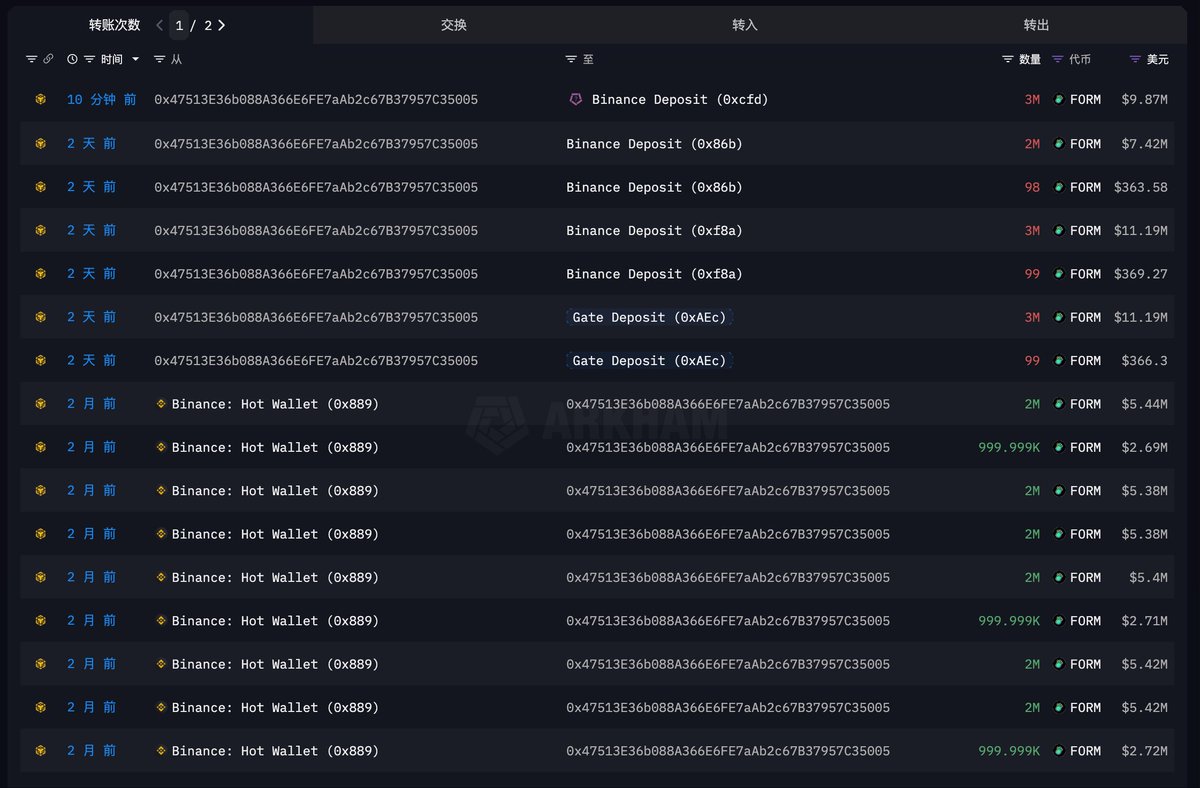Open the recipient address in the $2.72M row
1200x788 pixels.
728,751
